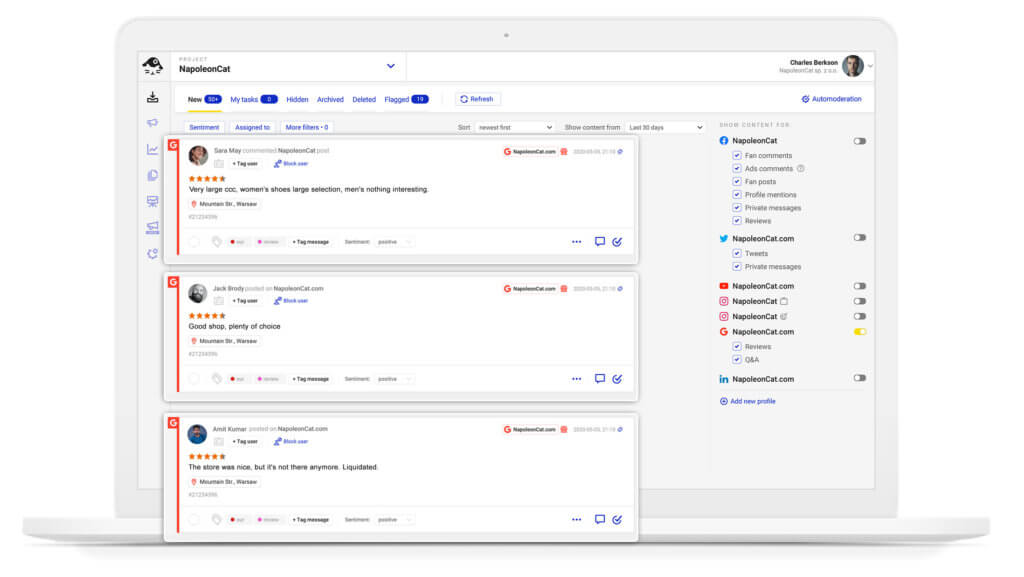Click the Facebook icon beside NapoleonCat profile
The width and height of the screenshot is (1024, 577).
pyautogui.click(x=724, y=140)
